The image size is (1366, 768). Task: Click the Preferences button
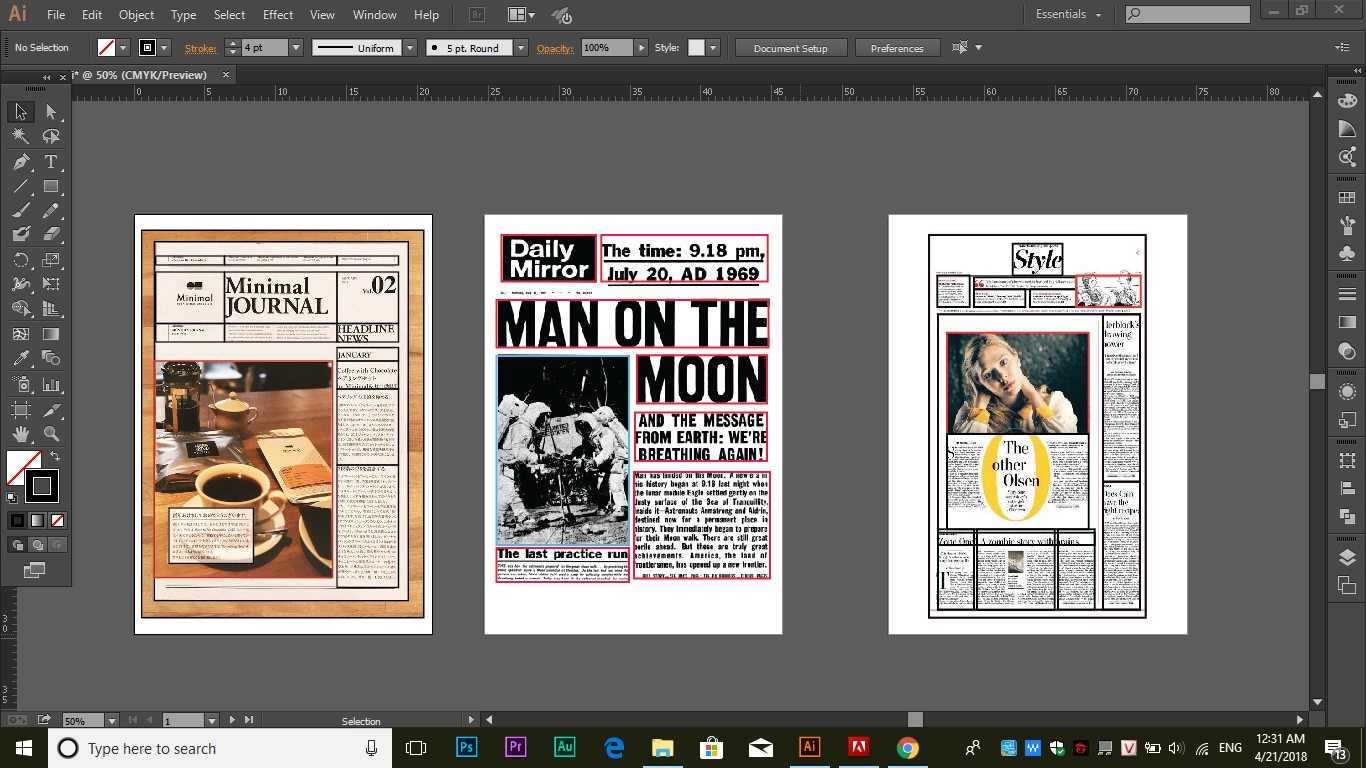pyautogui.click(x=897, y=48)
